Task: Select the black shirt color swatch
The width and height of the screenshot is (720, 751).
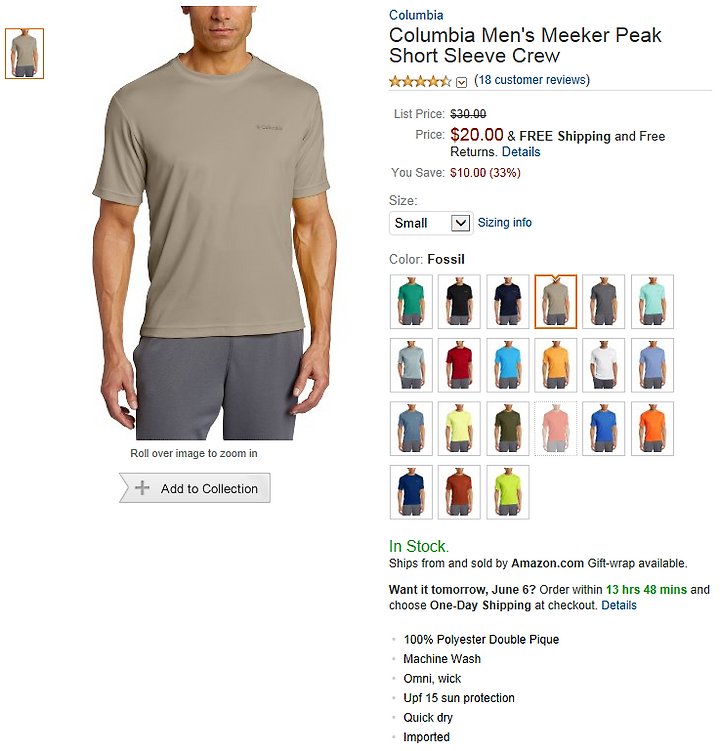Action: [459, 302]
